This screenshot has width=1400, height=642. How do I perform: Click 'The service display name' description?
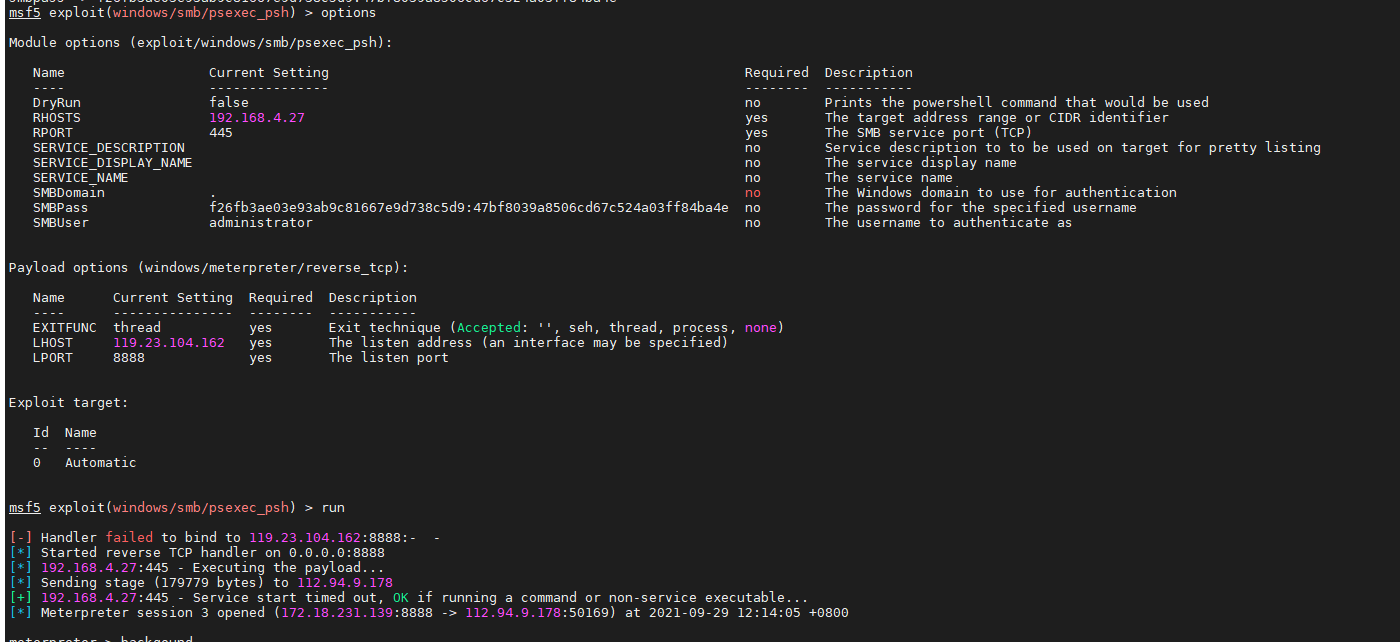tap(921, 162)
